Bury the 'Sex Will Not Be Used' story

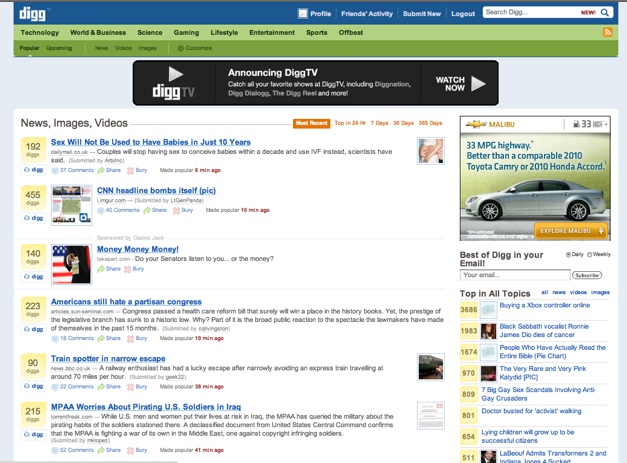[137, 170]
